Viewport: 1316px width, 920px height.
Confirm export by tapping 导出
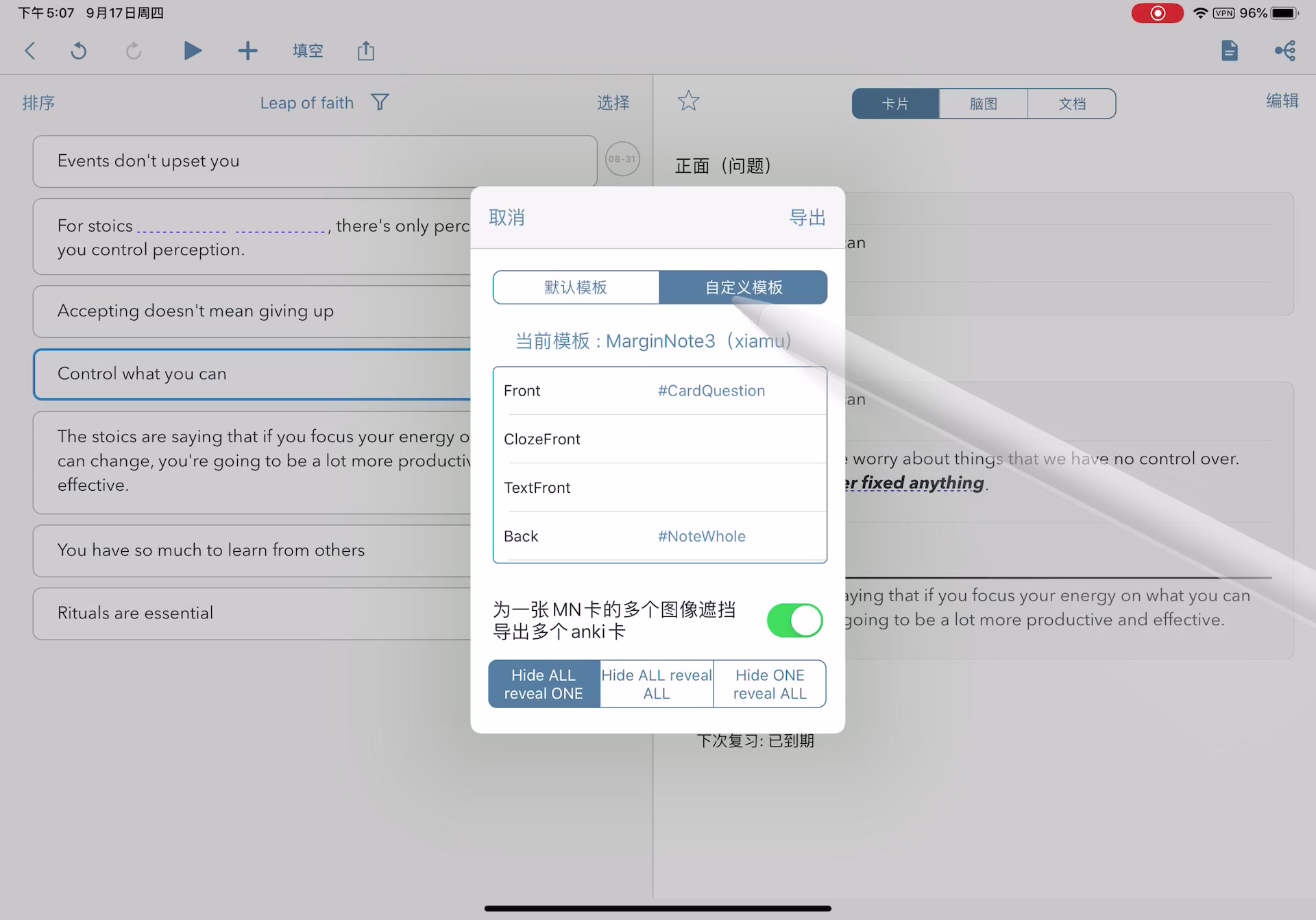pos(807,217)
